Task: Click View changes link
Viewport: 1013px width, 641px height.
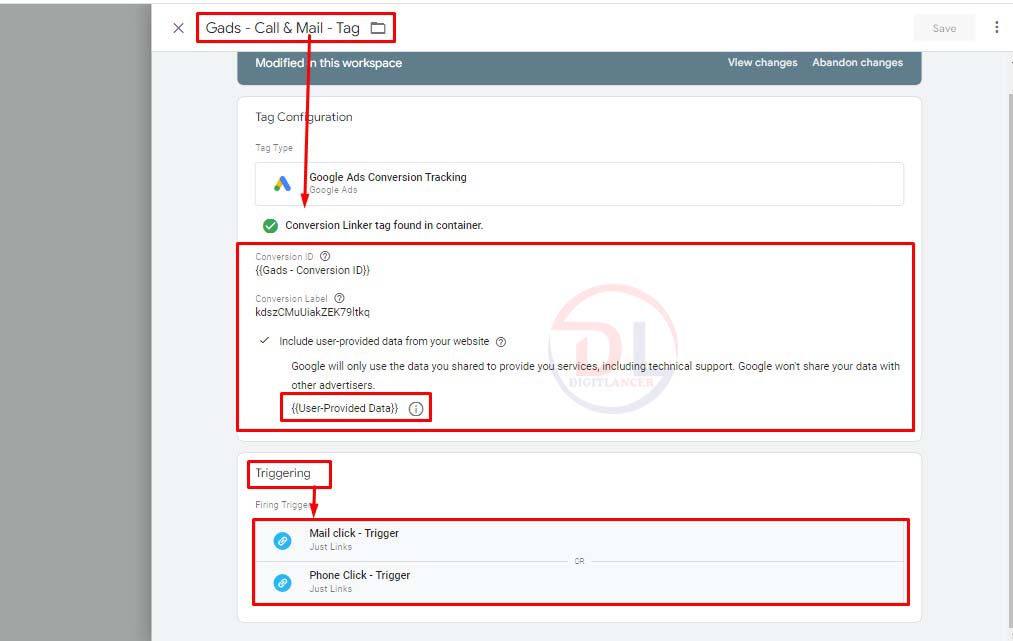Action: point(762,63)
